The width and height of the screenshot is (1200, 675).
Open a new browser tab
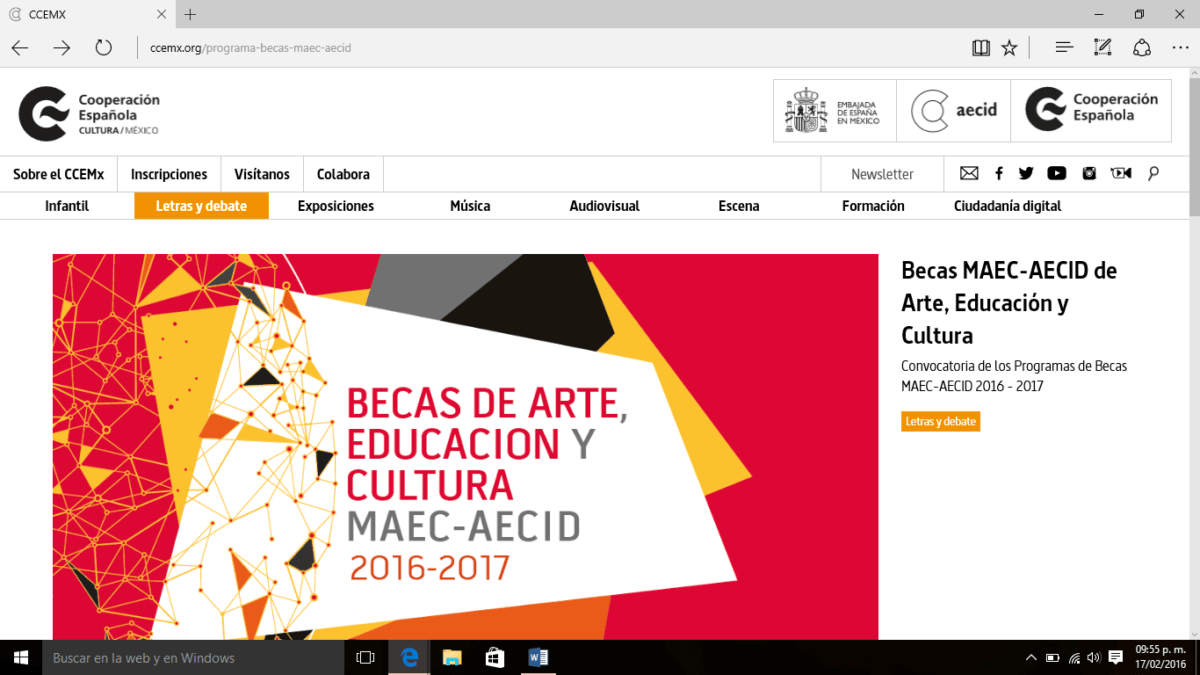pos(190,14)
